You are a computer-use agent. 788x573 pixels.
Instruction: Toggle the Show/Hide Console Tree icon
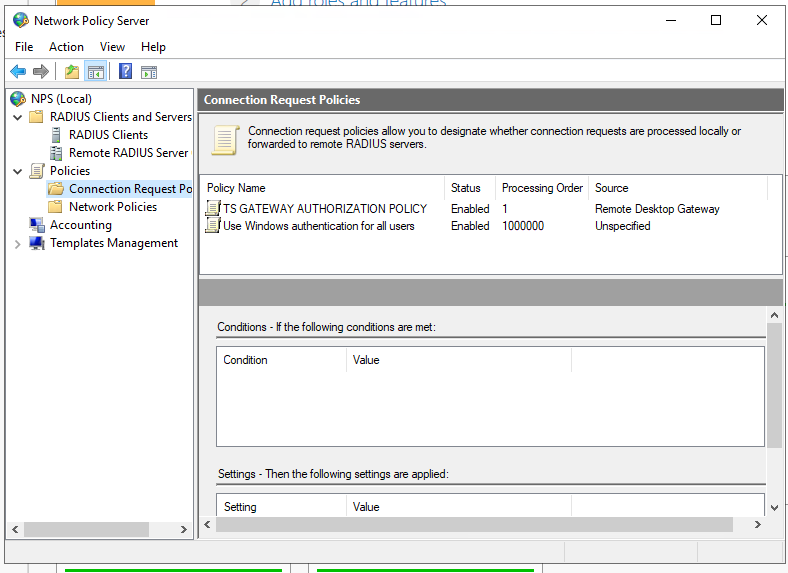point(96,71)
